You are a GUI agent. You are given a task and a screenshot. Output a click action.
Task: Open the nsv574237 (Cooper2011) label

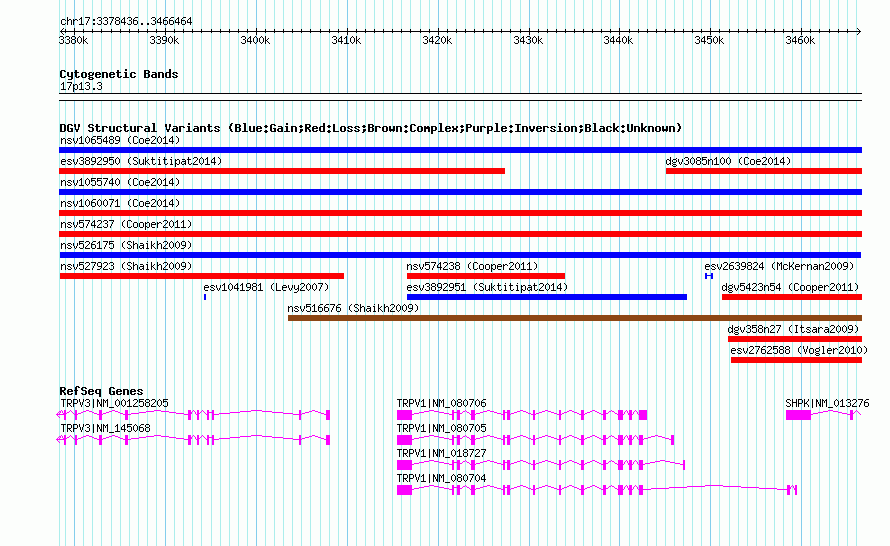126,224
